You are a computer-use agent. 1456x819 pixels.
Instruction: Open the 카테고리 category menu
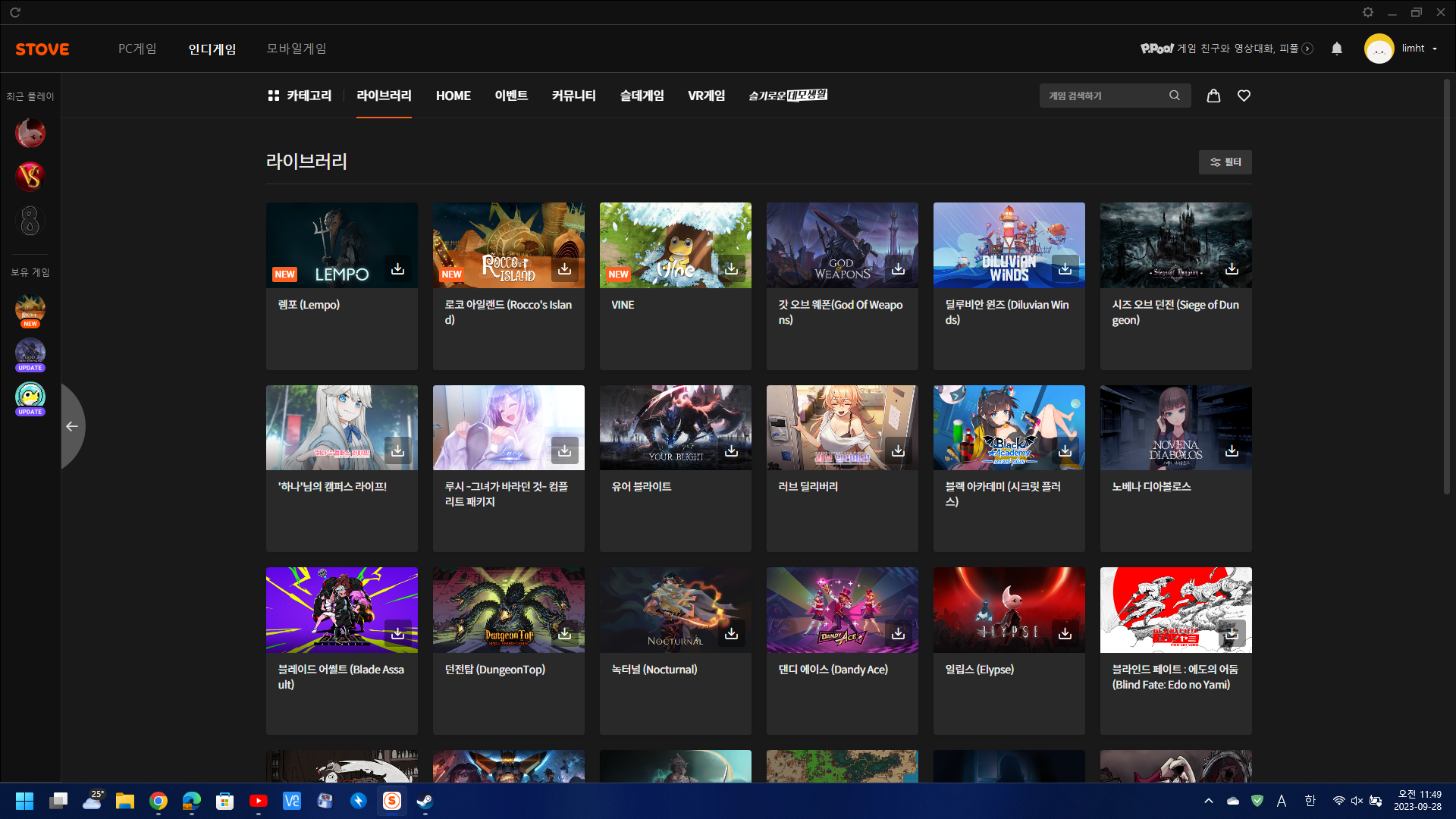coord(300,96)
